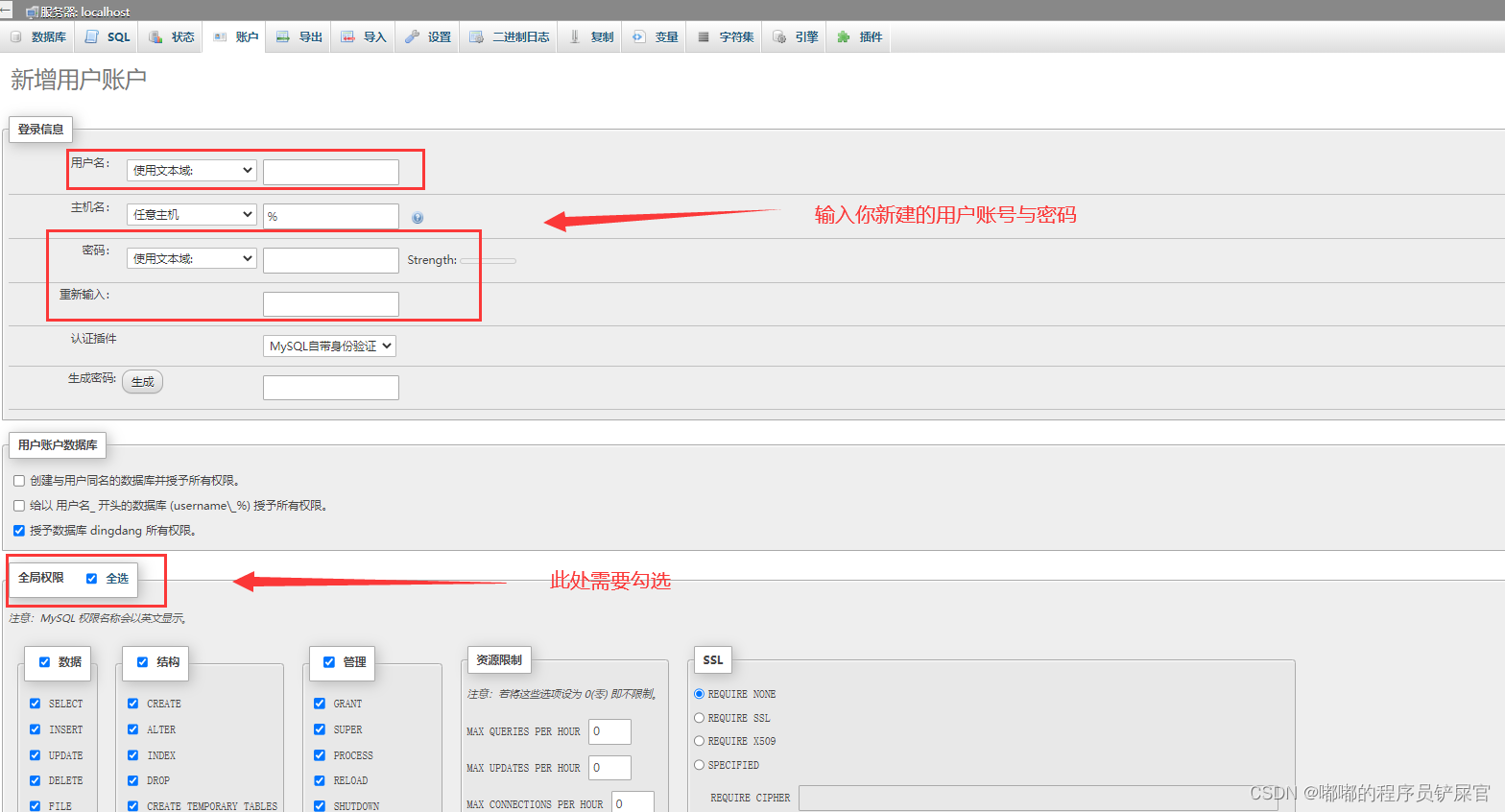
Task: Uncheck the CREATE privilege
Action: pos(133,704)
